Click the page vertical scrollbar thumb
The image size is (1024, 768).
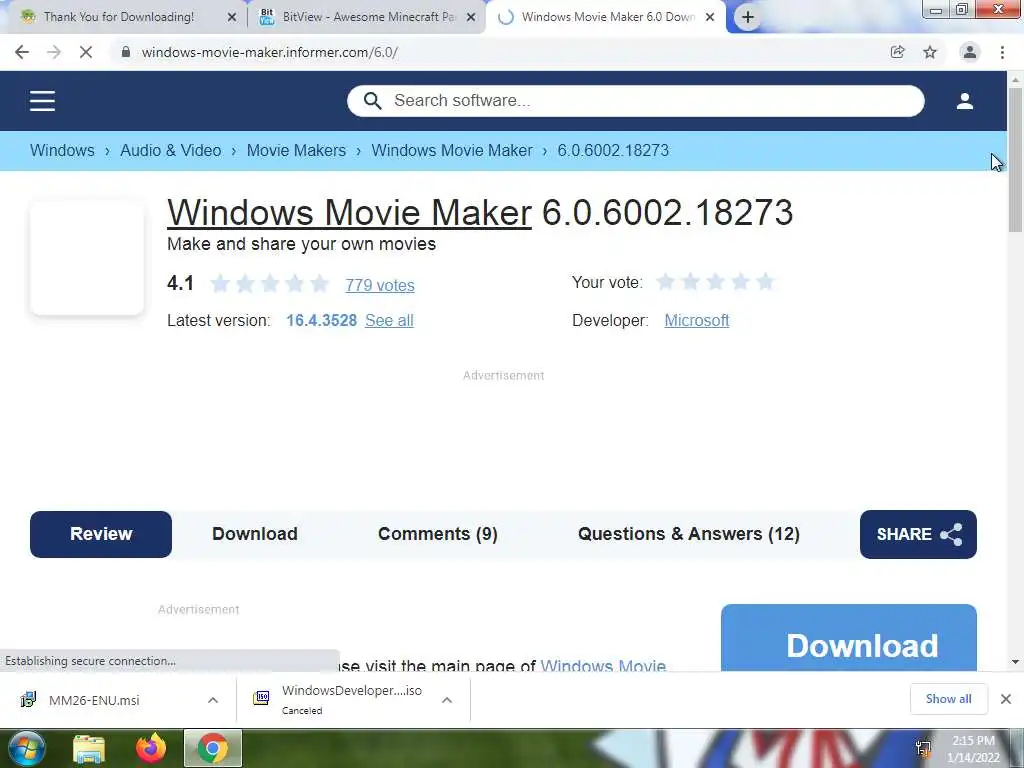1015,160
